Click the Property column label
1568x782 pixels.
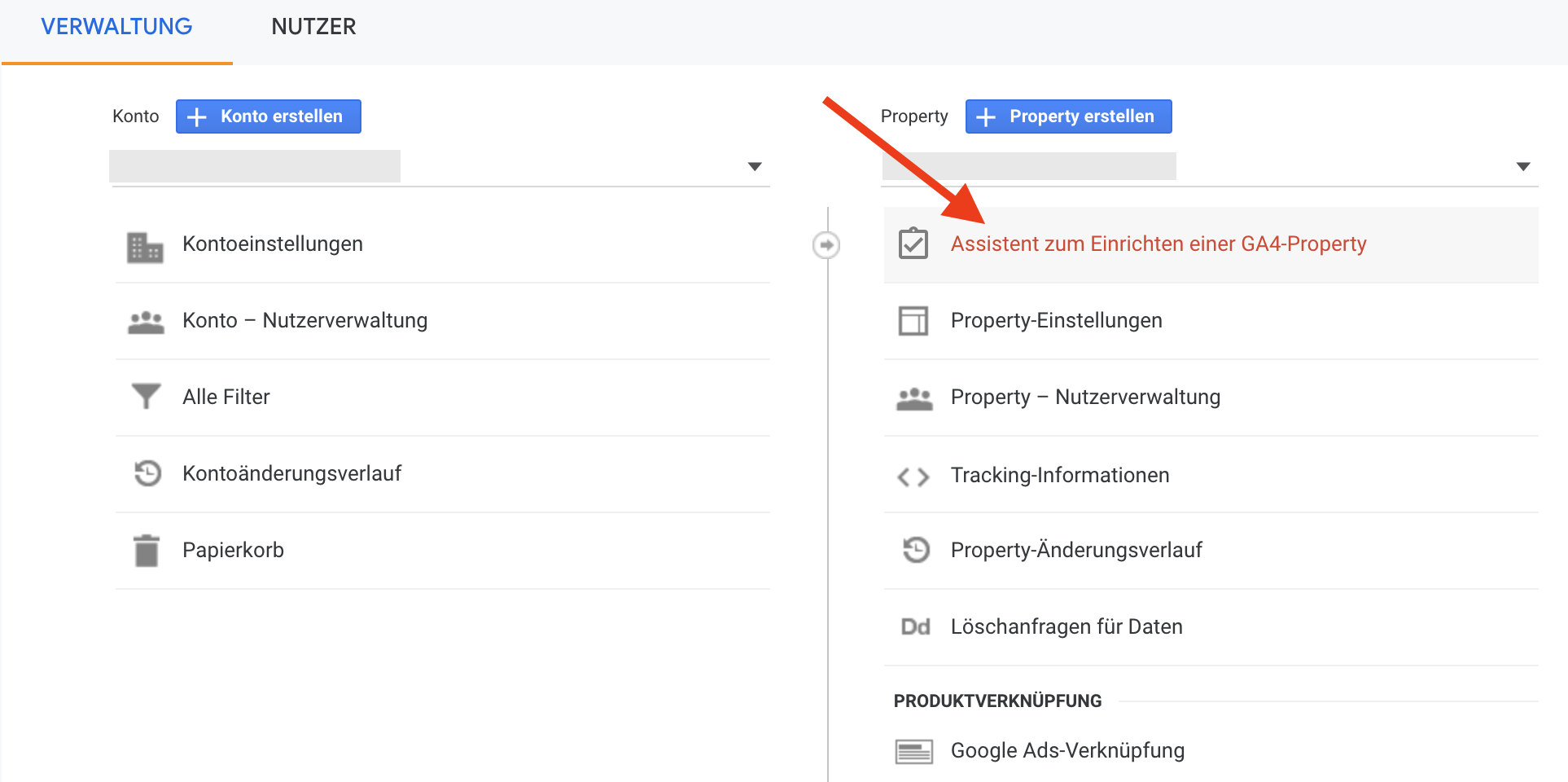914,117
